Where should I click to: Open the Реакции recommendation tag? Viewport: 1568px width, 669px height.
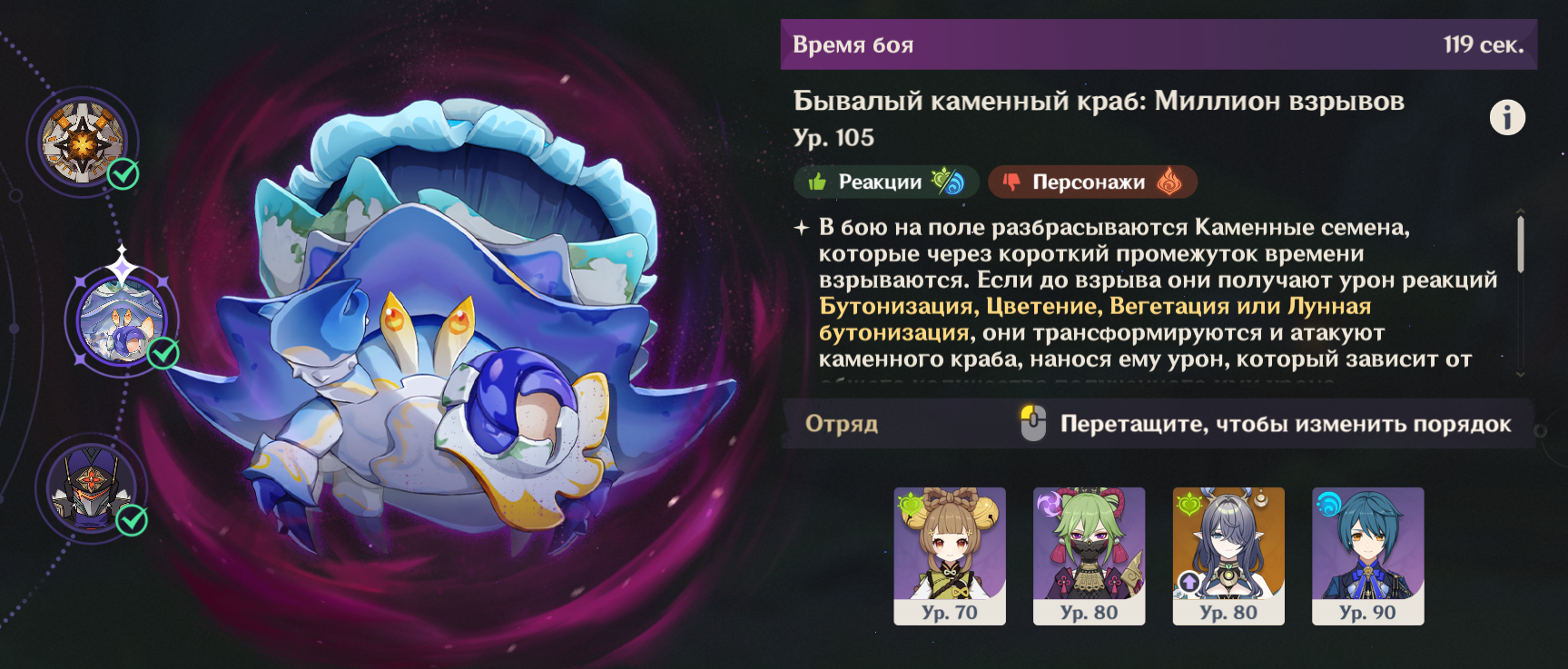[886, 182]
